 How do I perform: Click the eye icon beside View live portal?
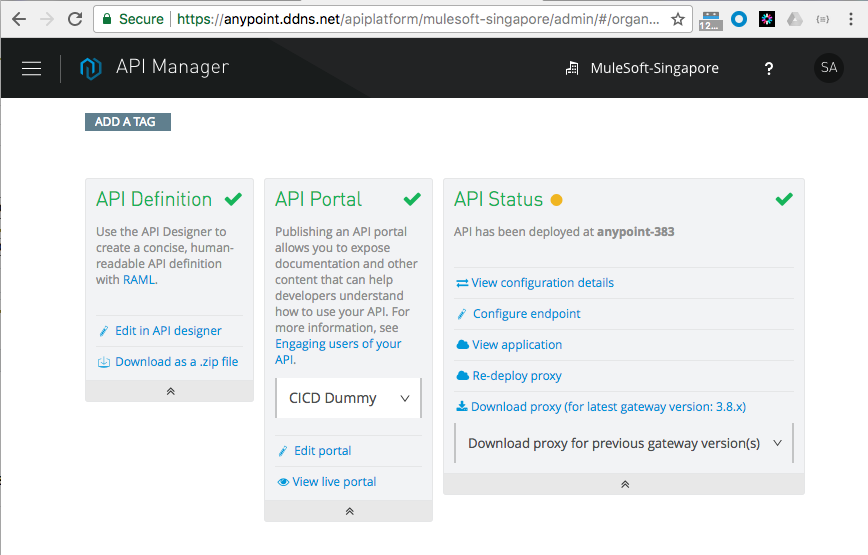pos(283,482)
